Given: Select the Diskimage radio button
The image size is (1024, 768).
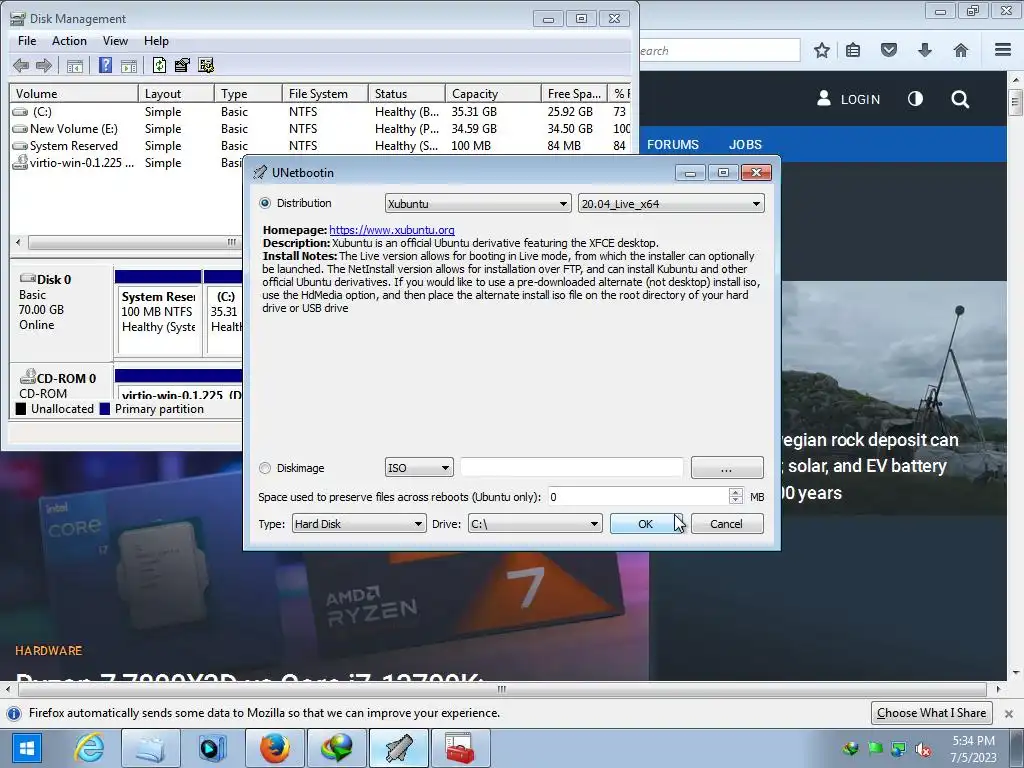Looking at the screenshot, I should coord(265,468).
